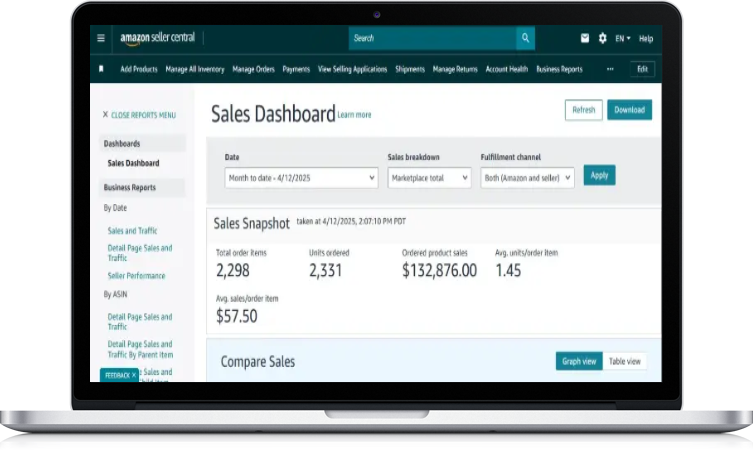Click the Amazon Seller Central logo
Viewport: 753px width, 450px height.
coord(158,38)
